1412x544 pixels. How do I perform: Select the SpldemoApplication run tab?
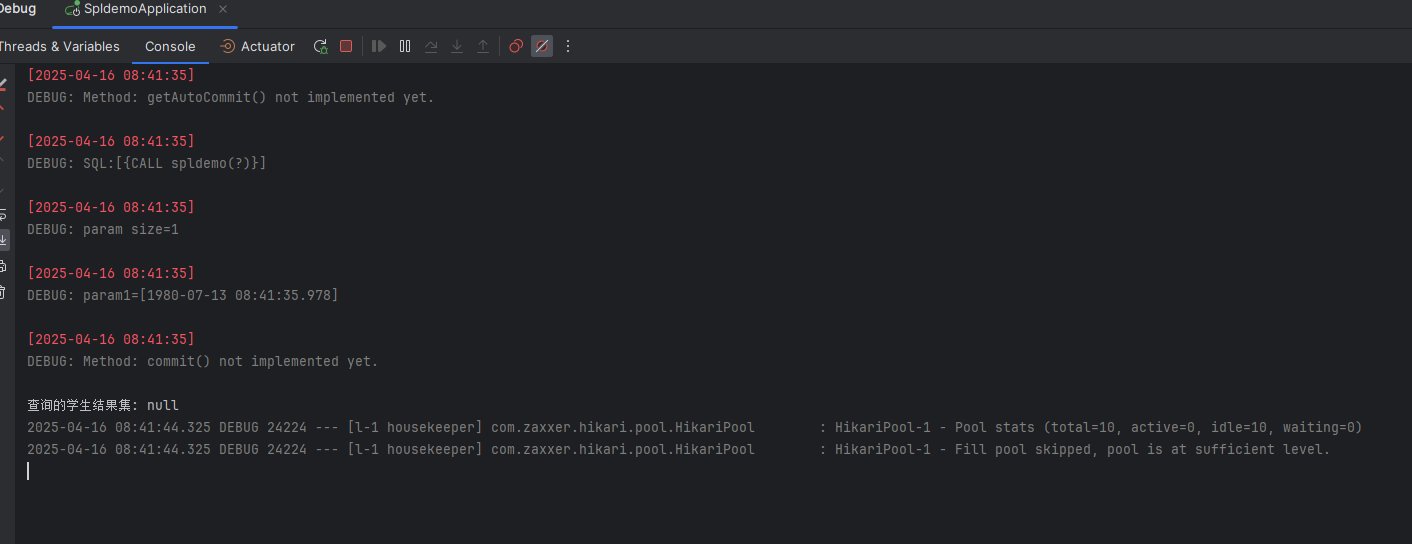(x=135, y=9)
